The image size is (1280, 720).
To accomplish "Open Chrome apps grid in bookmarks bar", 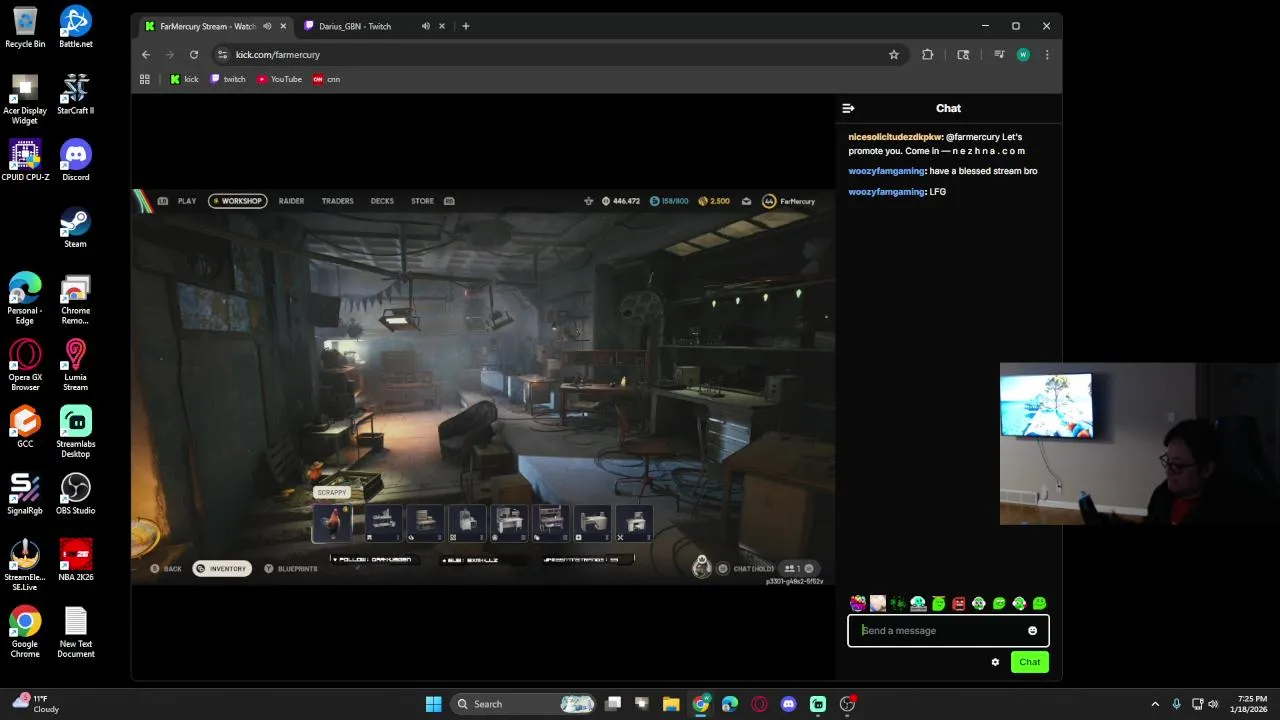I will tap(145, 79).
